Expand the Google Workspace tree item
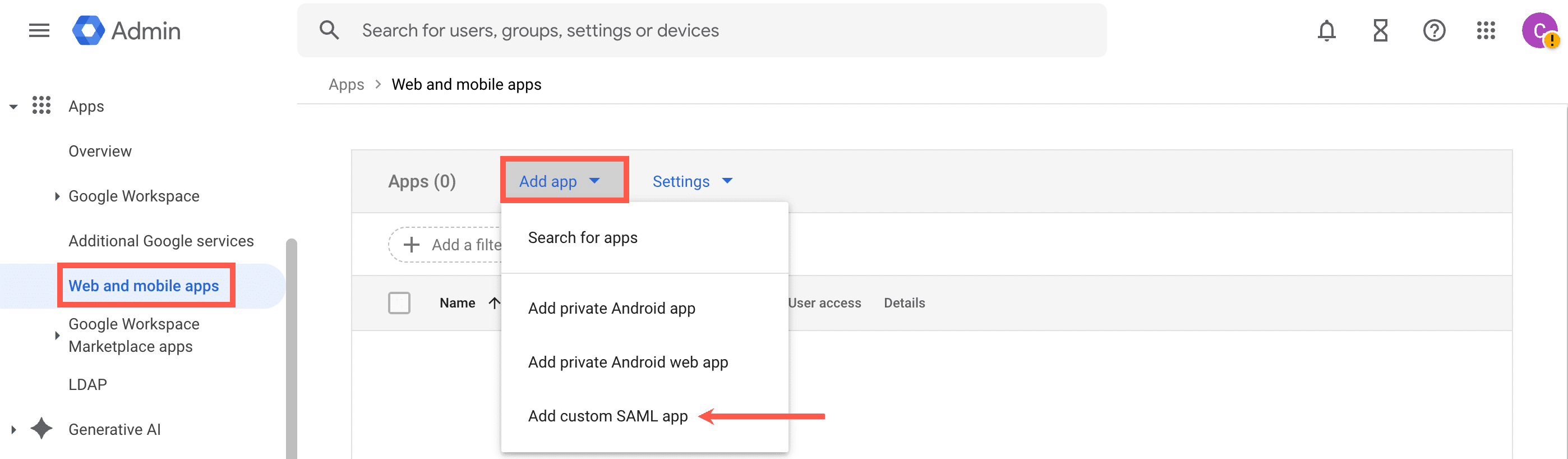The width and height of the screenshot is (1568, 459). (57, 196)
